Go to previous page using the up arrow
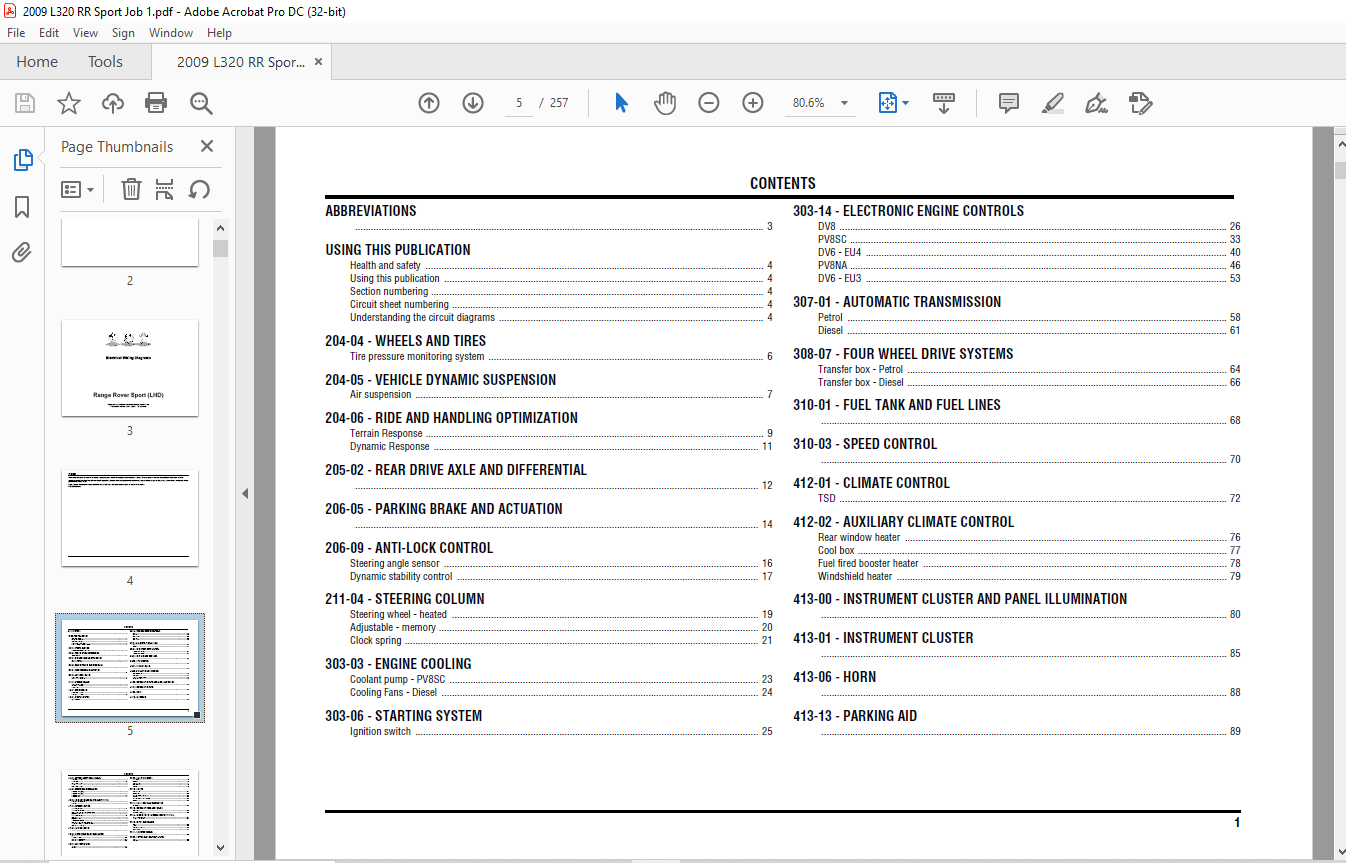The image size is (1346, 863). [x=429, y=103]
